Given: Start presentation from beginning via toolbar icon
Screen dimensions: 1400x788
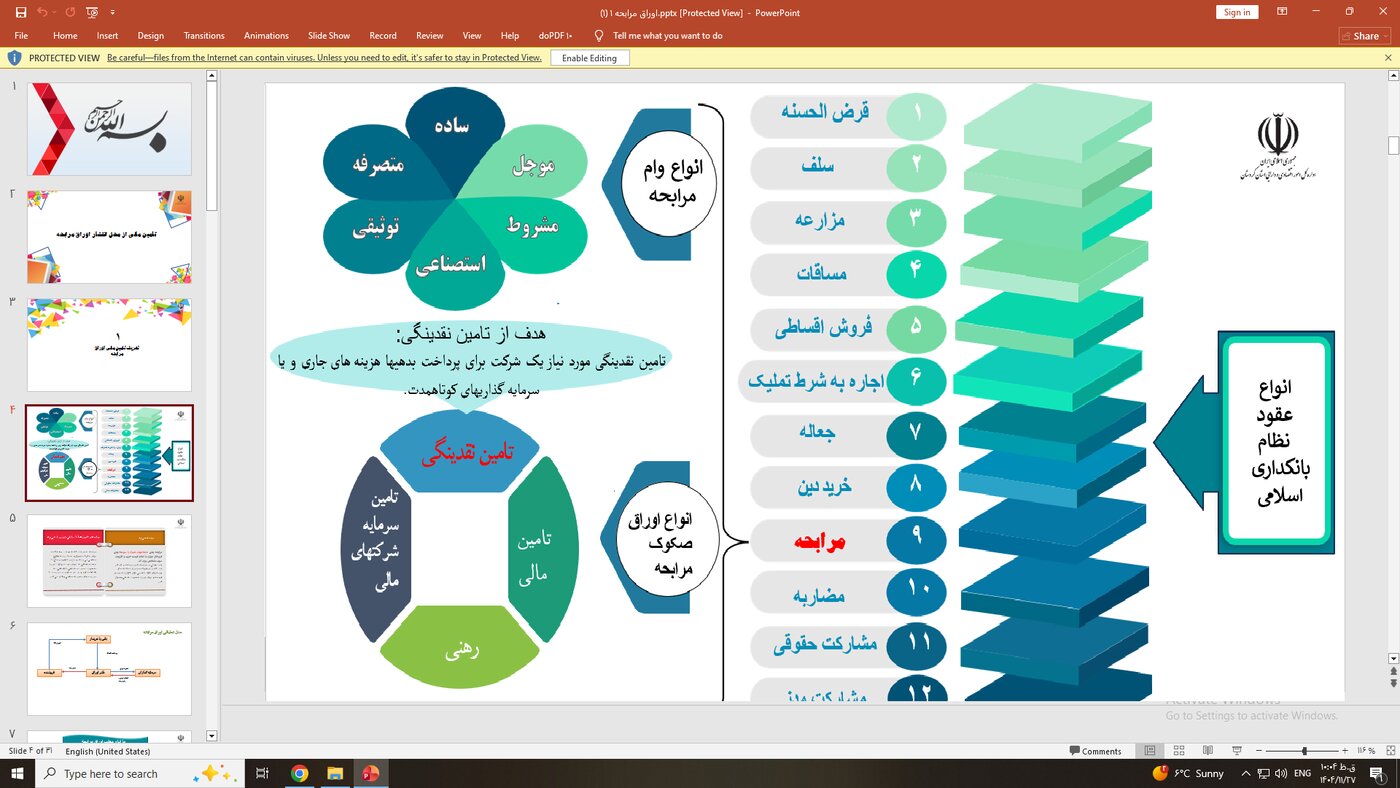Looking at the screenshot, I should click(92, 12).
